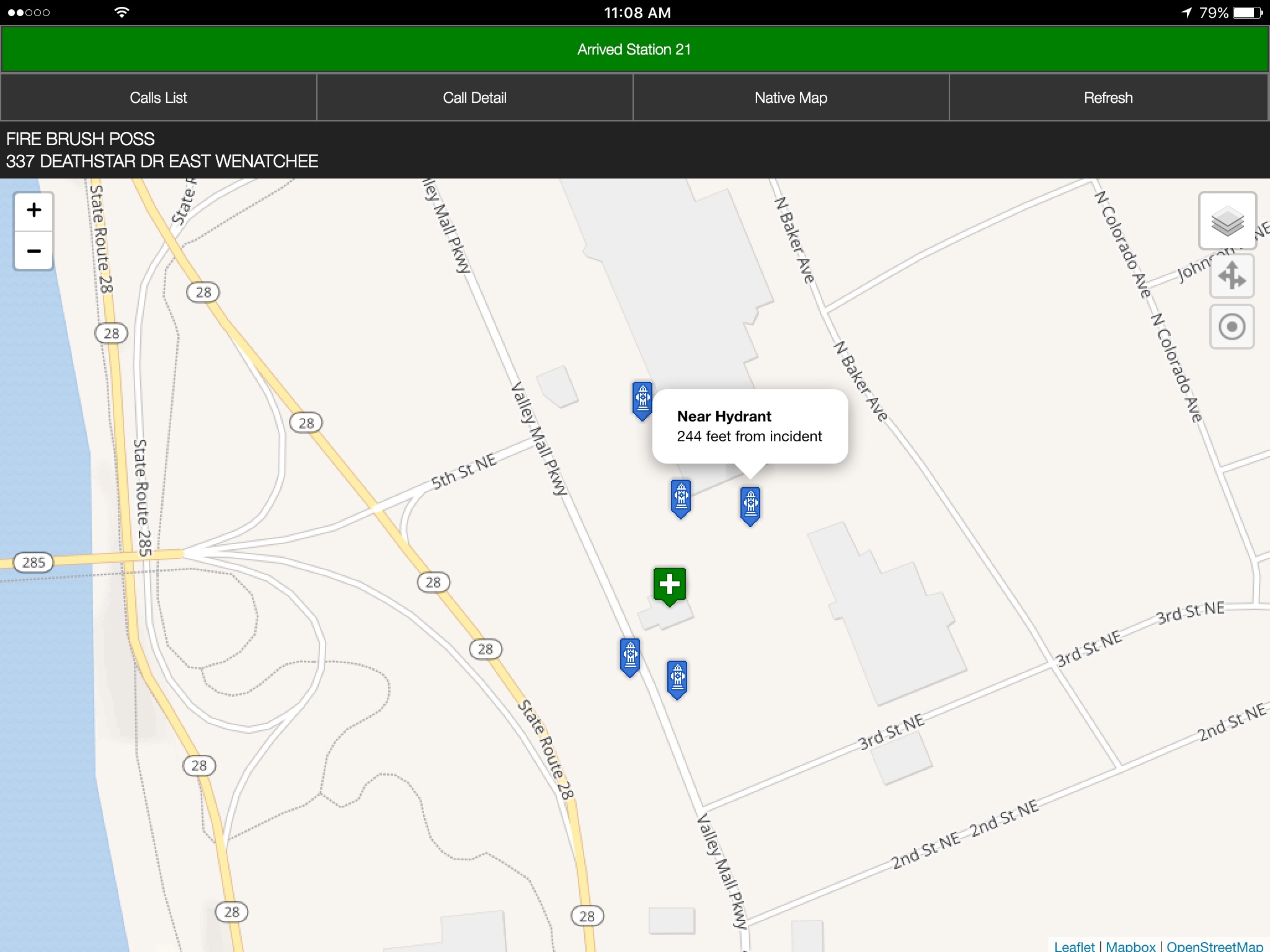
Task: Tap the map zoom-in plus control
Action: click(x=32, y=210)
